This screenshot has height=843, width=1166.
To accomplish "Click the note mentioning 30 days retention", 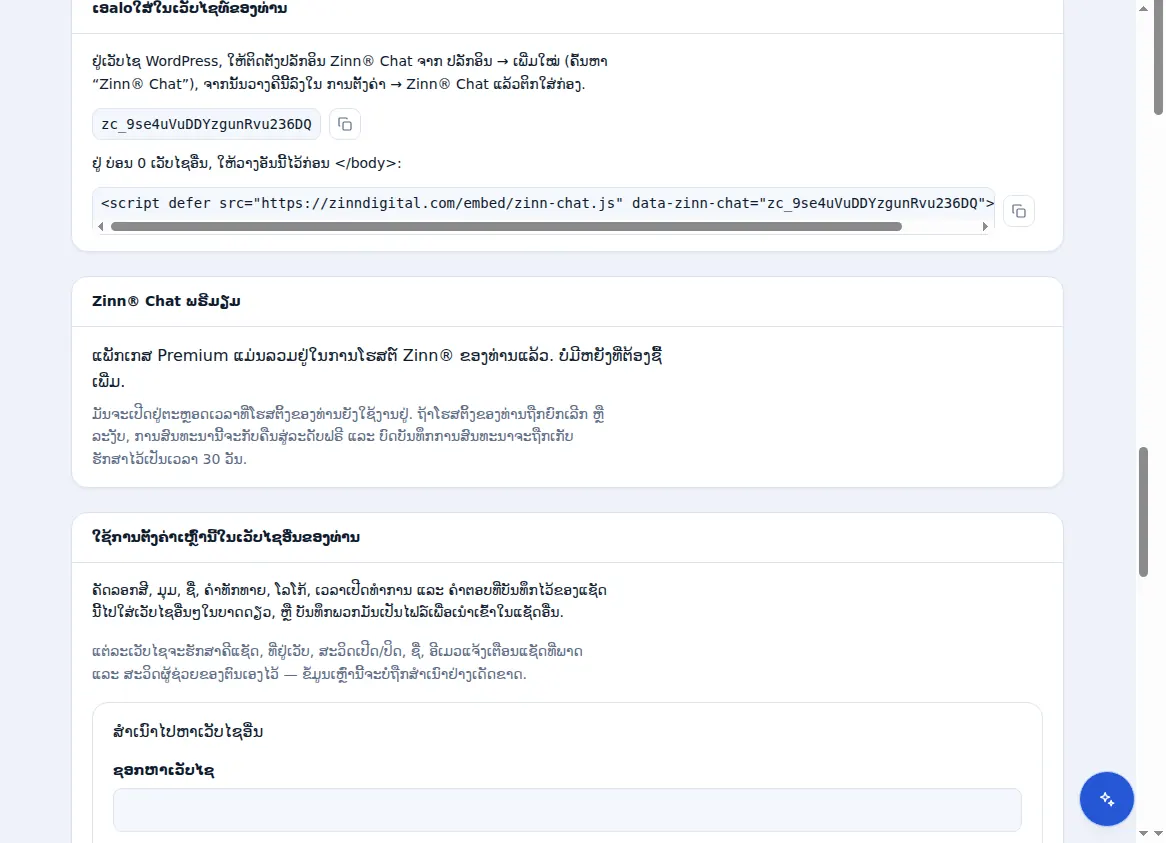I will (x=348, y=436).
